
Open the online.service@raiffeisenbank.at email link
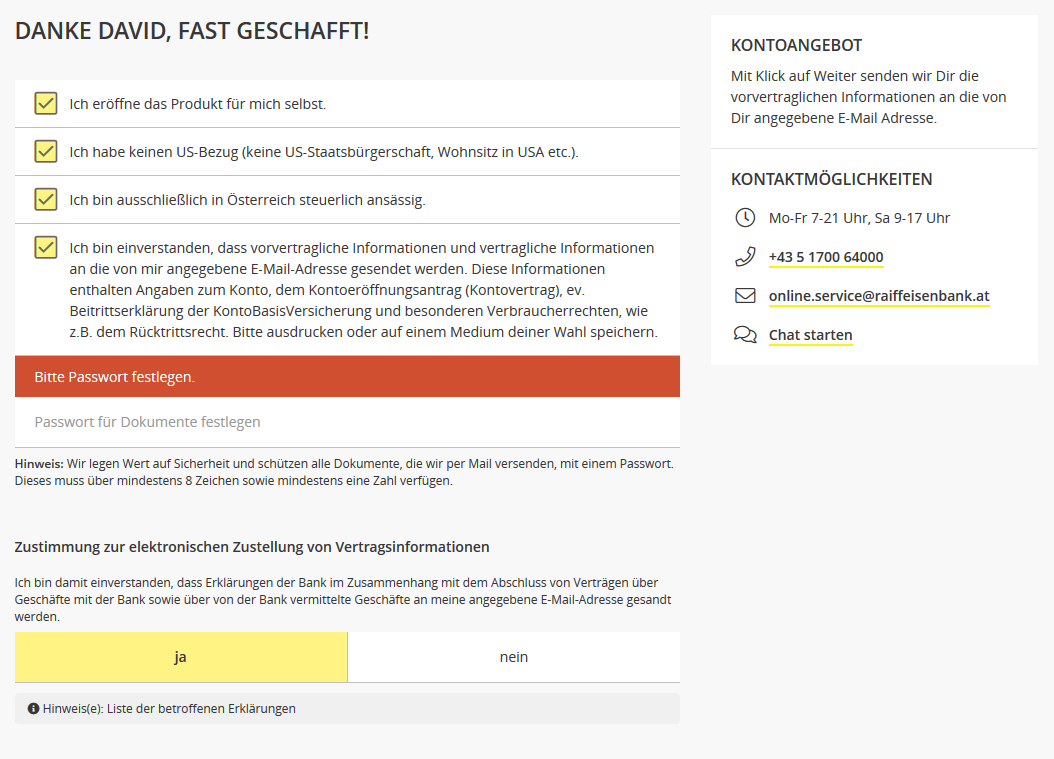[x=879, y=295]
